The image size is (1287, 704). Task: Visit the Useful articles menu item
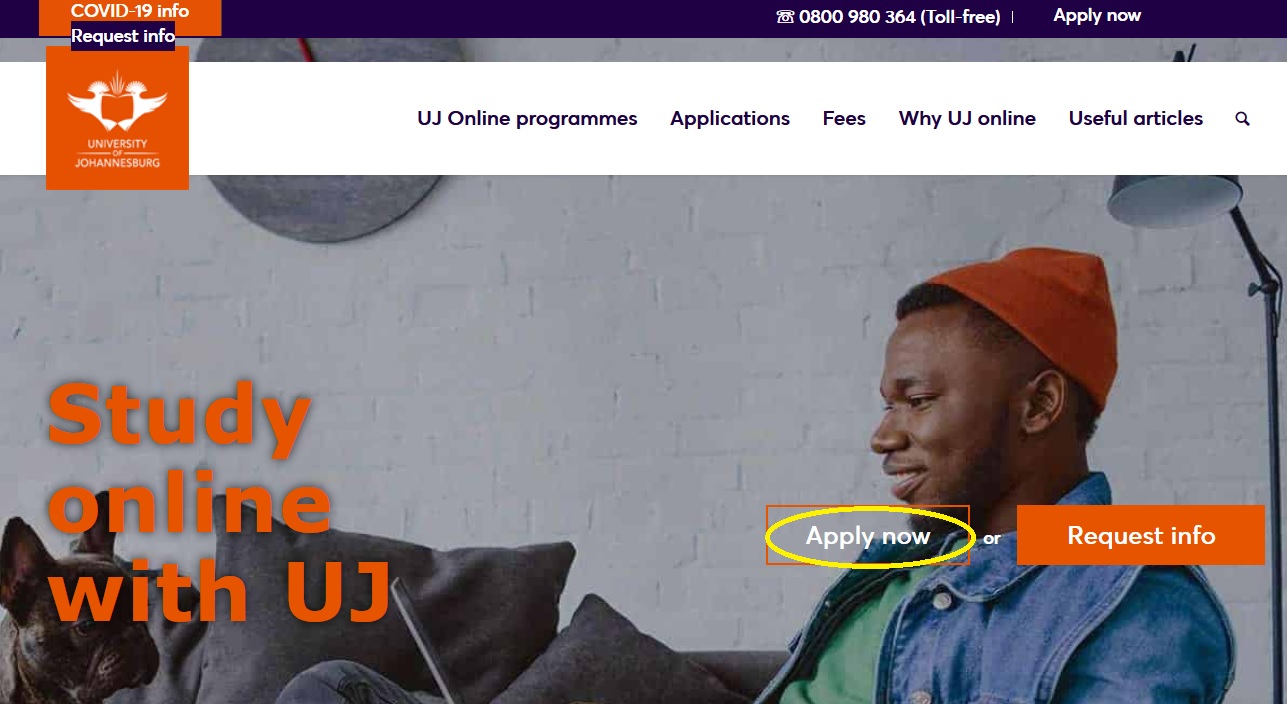click(x=1136, y=118)
